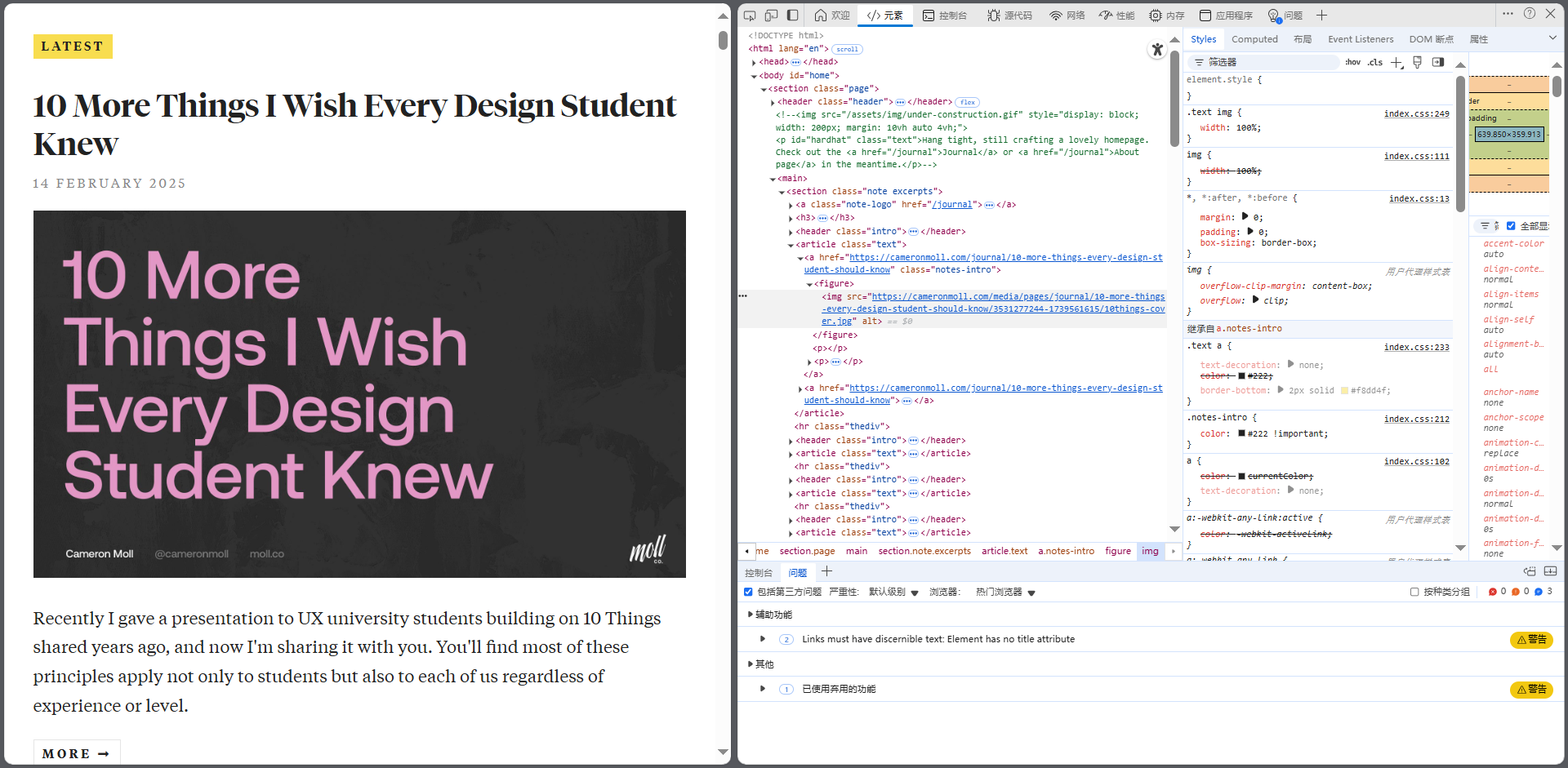
Task: Toggle 全部显示 show all checkbox
Action: (1511, 226)
